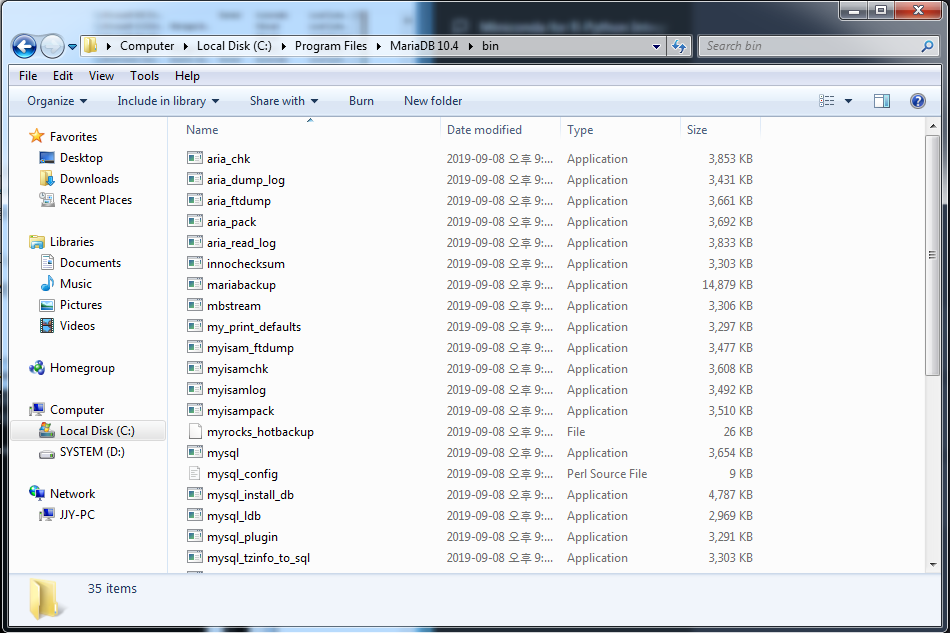950x633 pixels.
Task: Open recent pages dropdown beside Forward
Action: (72, 47)
